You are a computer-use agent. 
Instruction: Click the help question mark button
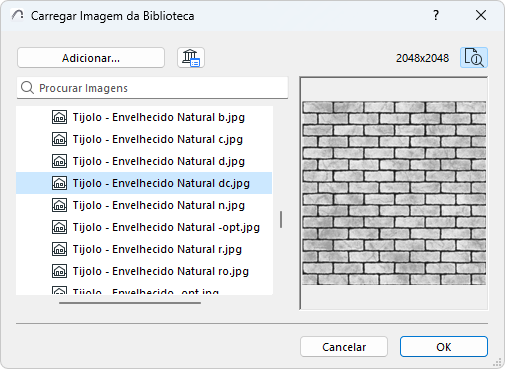[436, 15]
